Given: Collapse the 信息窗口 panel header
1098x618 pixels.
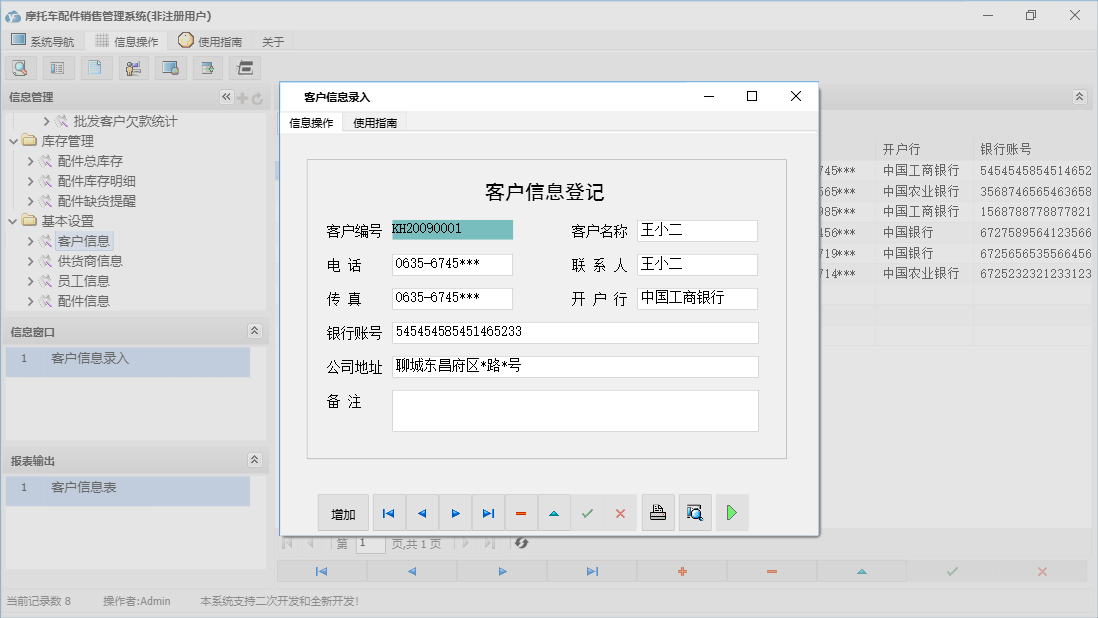Looking at the screenshot, I should point(256,329).
